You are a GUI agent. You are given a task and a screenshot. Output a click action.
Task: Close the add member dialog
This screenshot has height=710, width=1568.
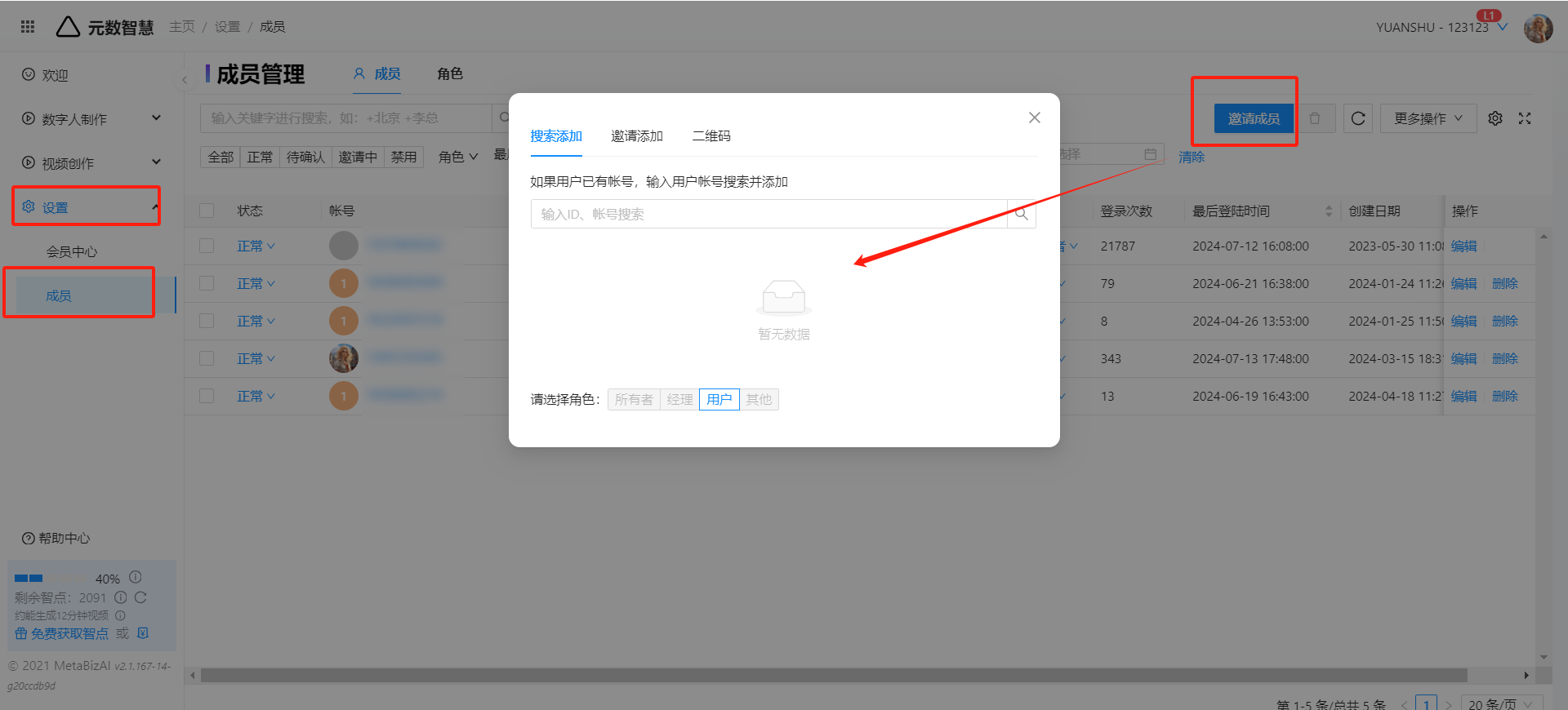point(1035,118)
